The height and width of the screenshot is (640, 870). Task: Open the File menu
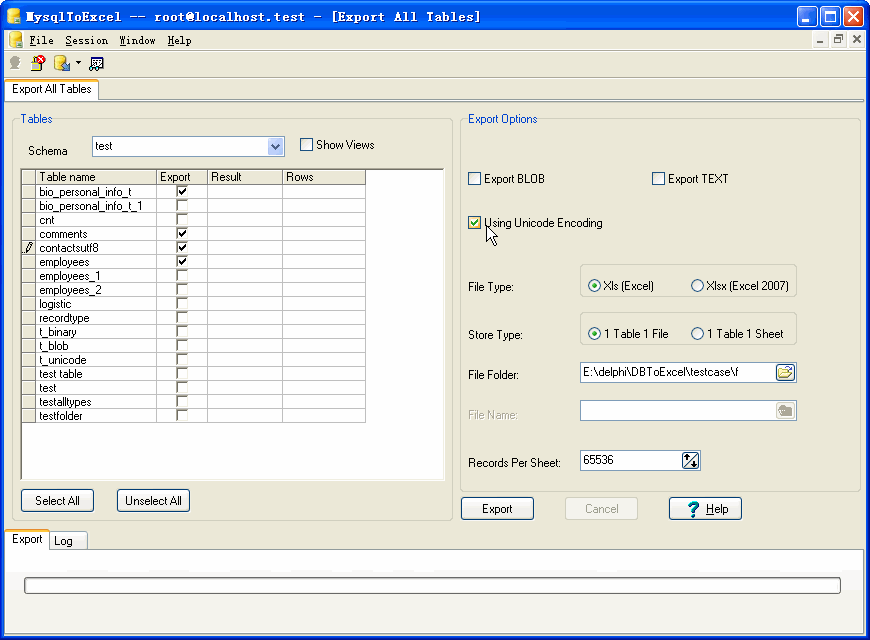click(42, 41)
